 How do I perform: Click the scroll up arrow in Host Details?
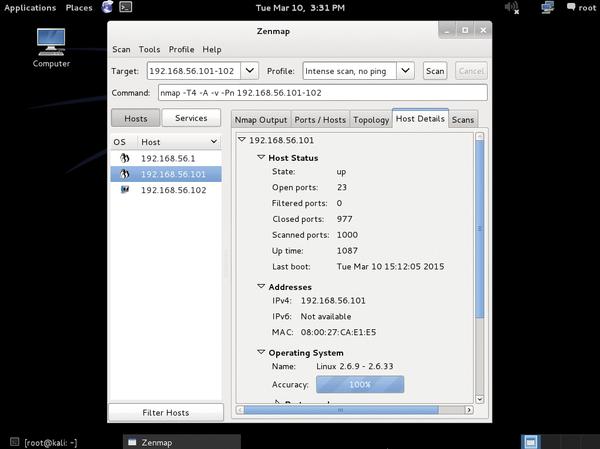(479, 136)
